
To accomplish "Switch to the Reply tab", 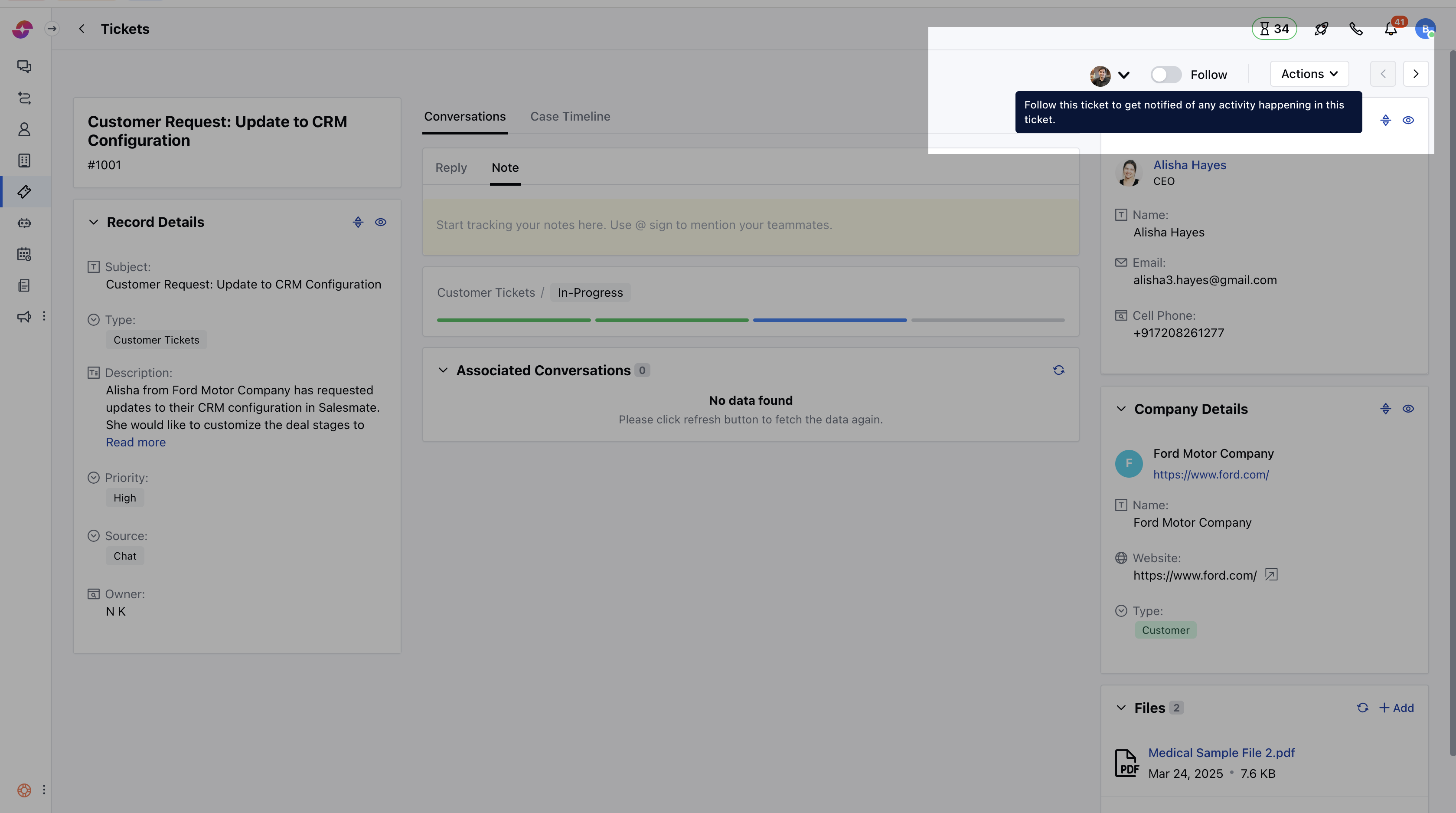I will [x=451, y=168].
